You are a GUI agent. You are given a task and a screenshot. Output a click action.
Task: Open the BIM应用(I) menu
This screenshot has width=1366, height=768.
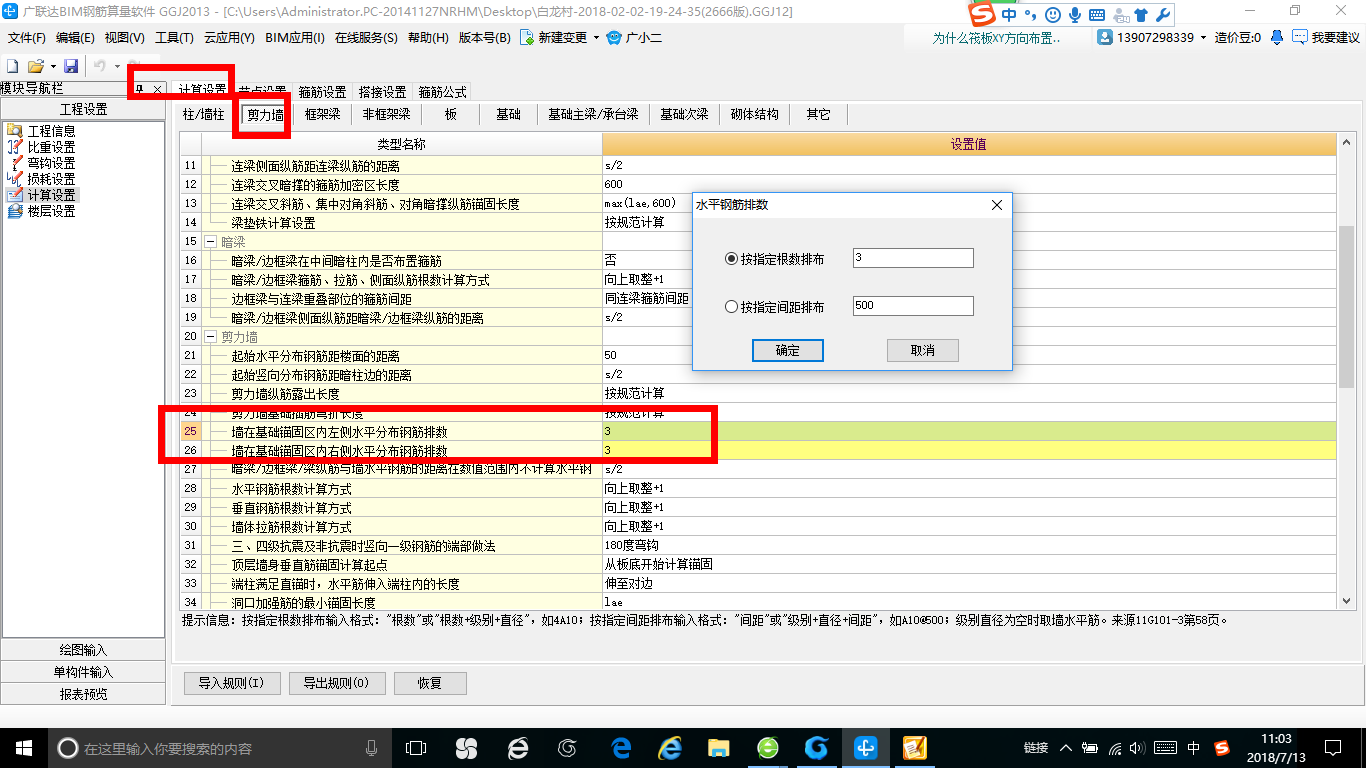click(295, 38)
